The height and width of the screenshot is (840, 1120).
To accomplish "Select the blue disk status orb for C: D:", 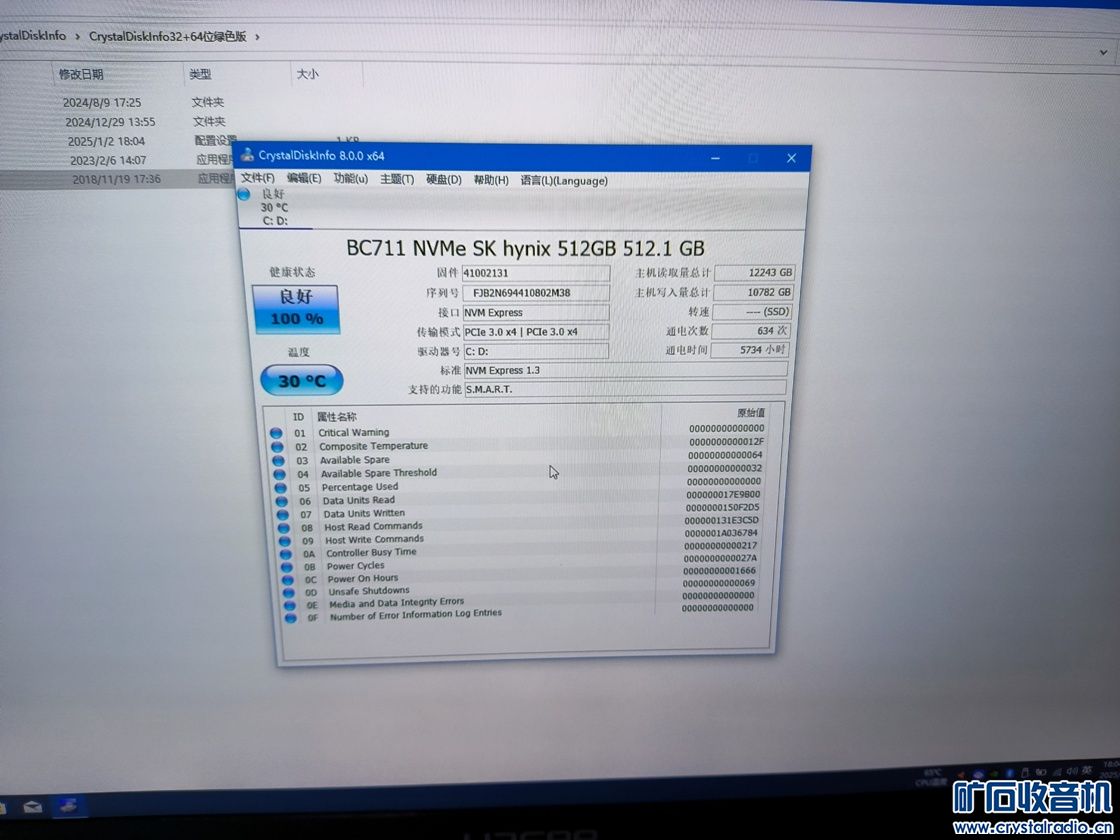I will click(244, 194).
